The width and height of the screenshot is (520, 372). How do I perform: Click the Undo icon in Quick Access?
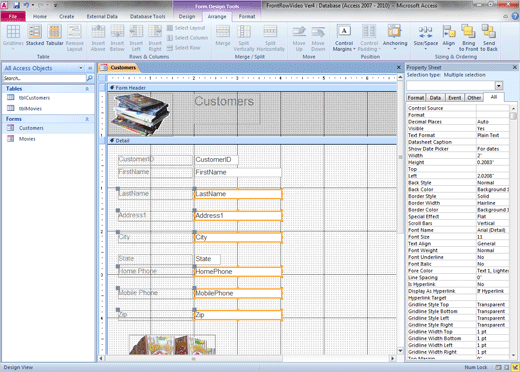click(26, 5)
